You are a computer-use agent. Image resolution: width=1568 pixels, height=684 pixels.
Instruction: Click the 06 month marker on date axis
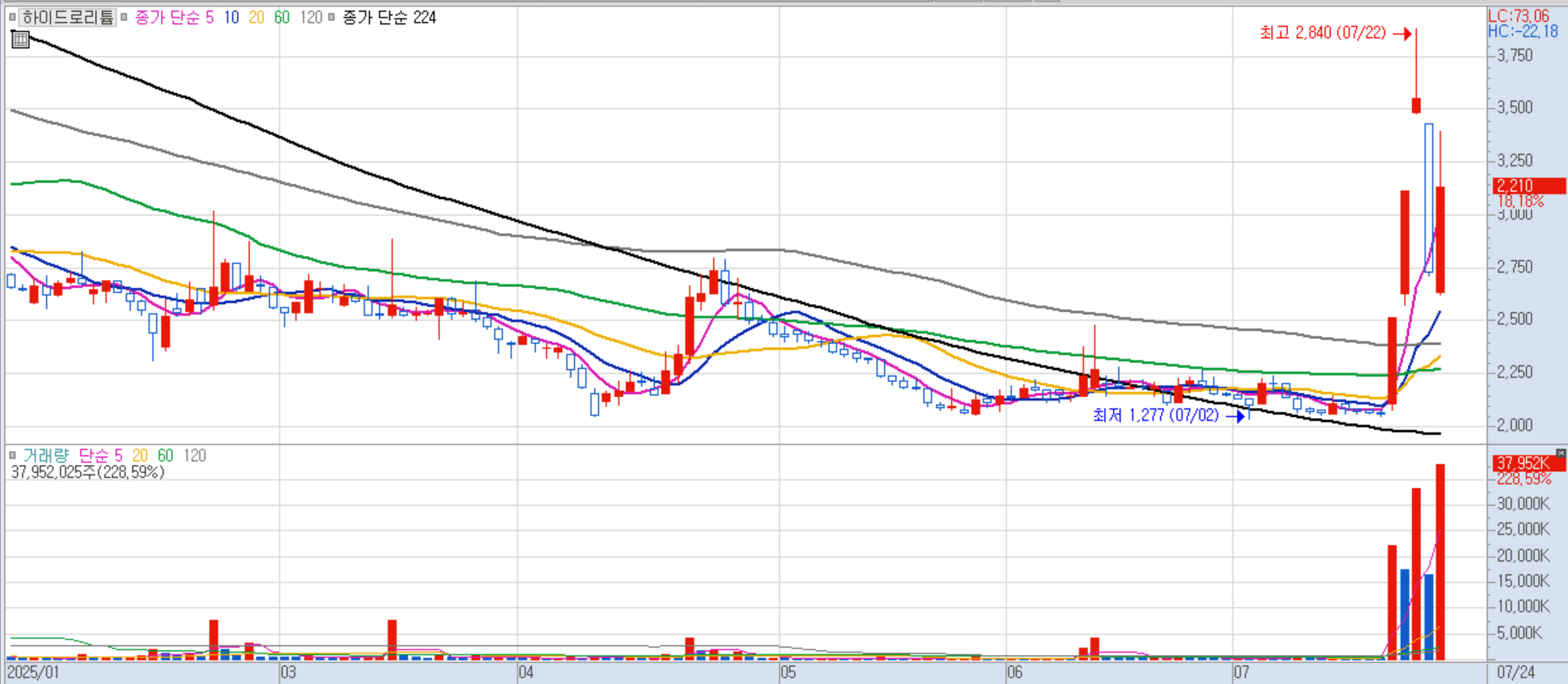pos(1014,673)
